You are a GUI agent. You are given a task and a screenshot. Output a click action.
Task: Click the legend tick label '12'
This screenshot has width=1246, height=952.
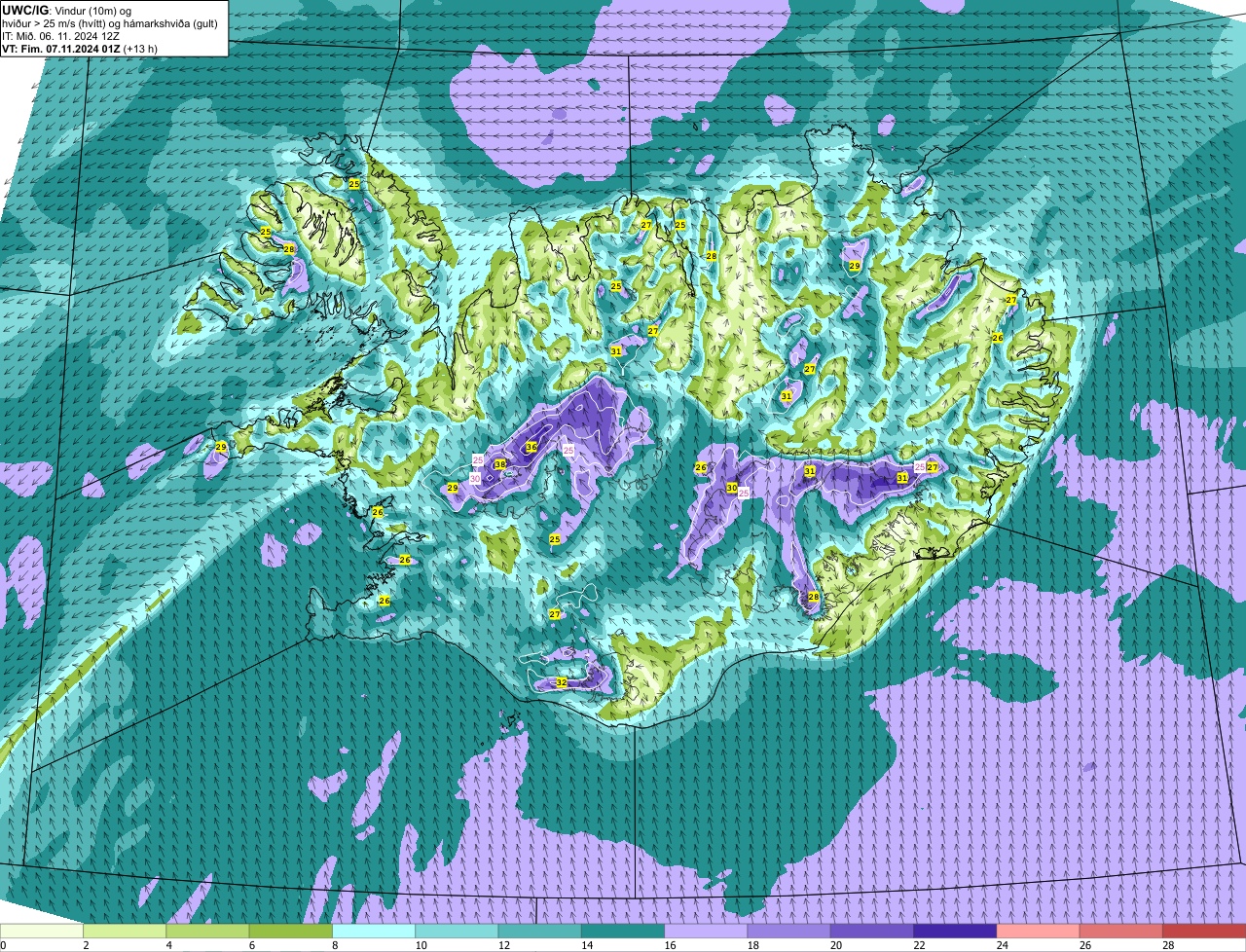tap(502, 945)
